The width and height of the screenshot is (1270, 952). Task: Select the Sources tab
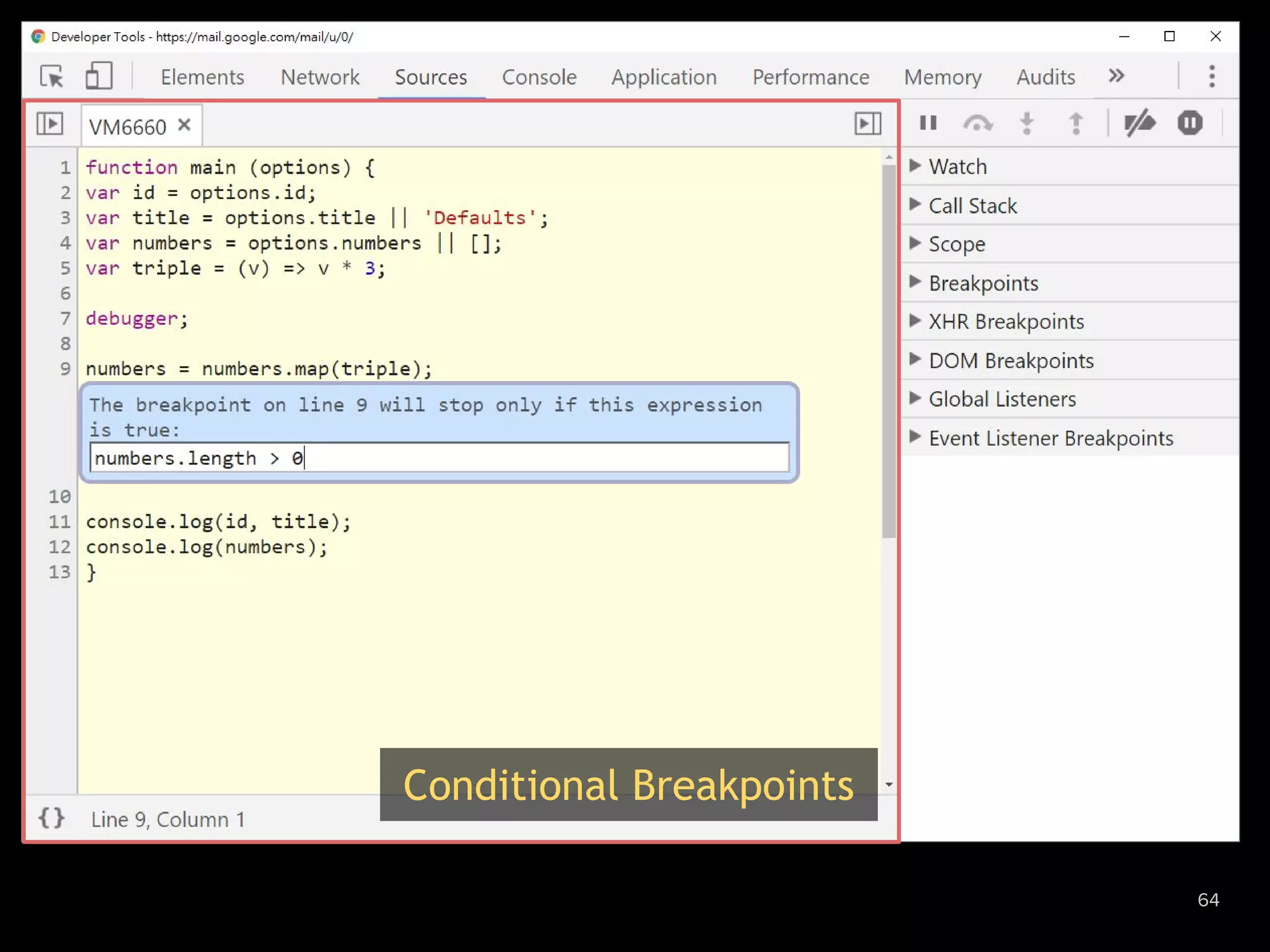click(431, 77)
